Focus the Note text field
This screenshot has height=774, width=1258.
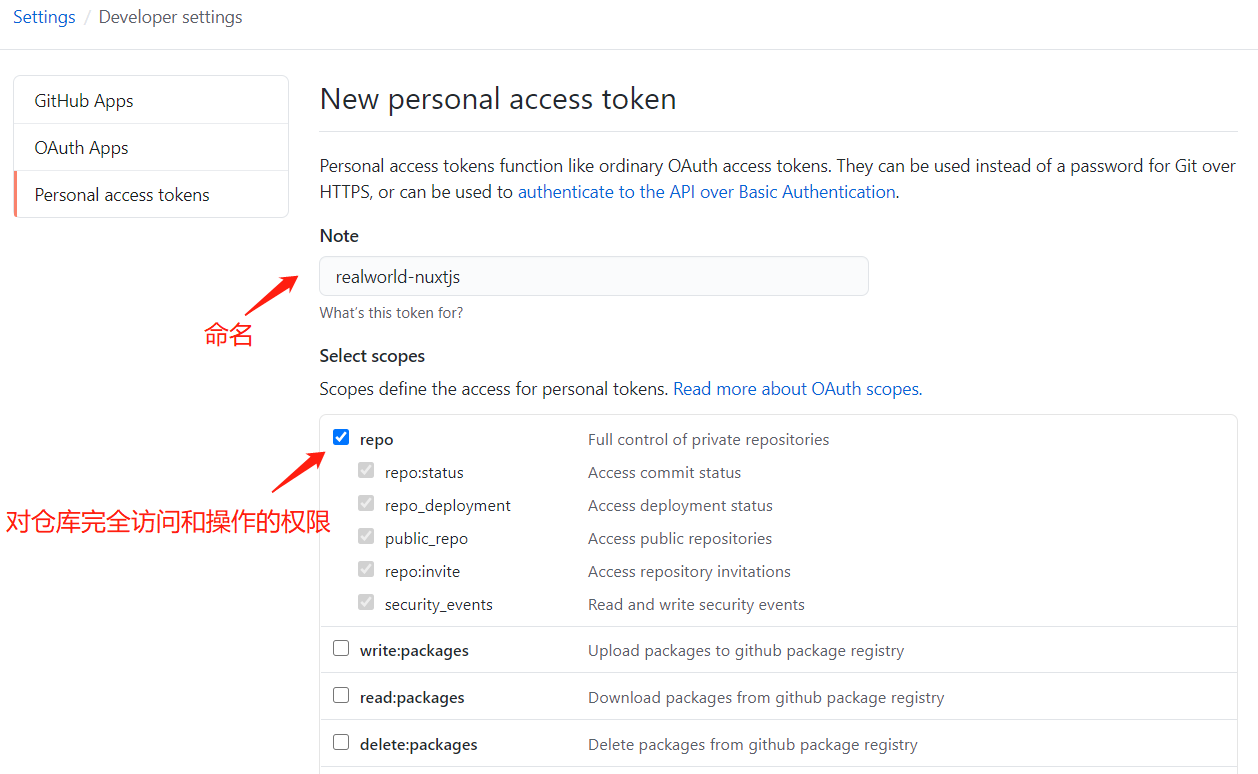pos(594,276)
